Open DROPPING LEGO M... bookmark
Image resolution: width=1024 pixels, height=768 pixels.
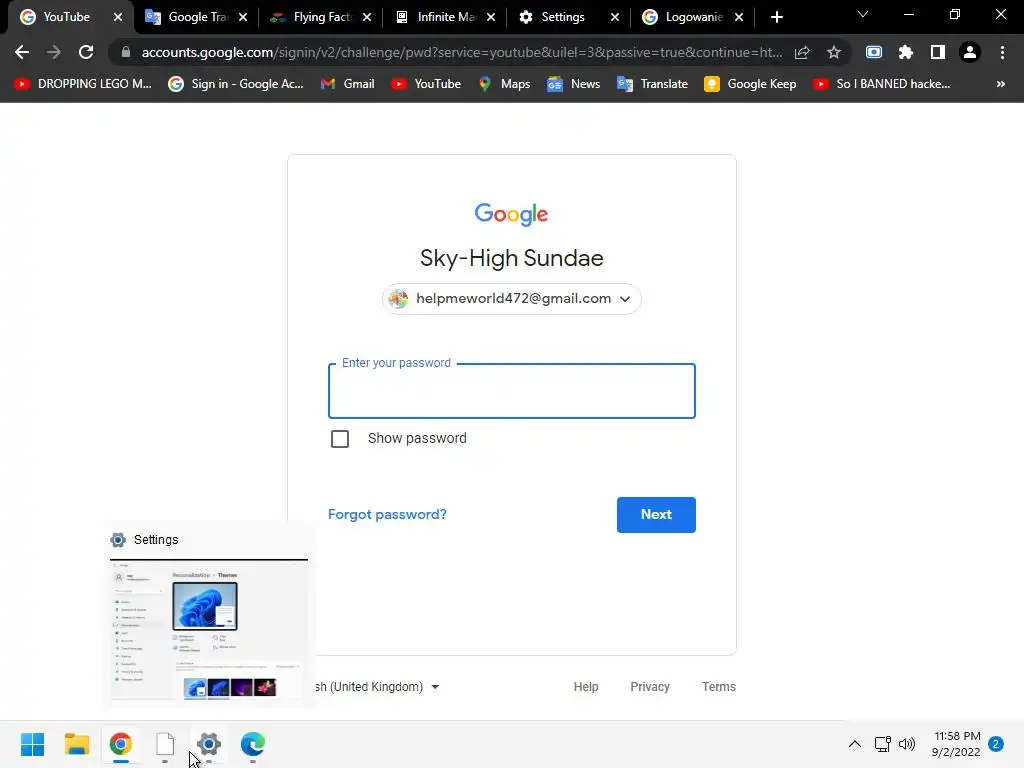tap(82, 84)
